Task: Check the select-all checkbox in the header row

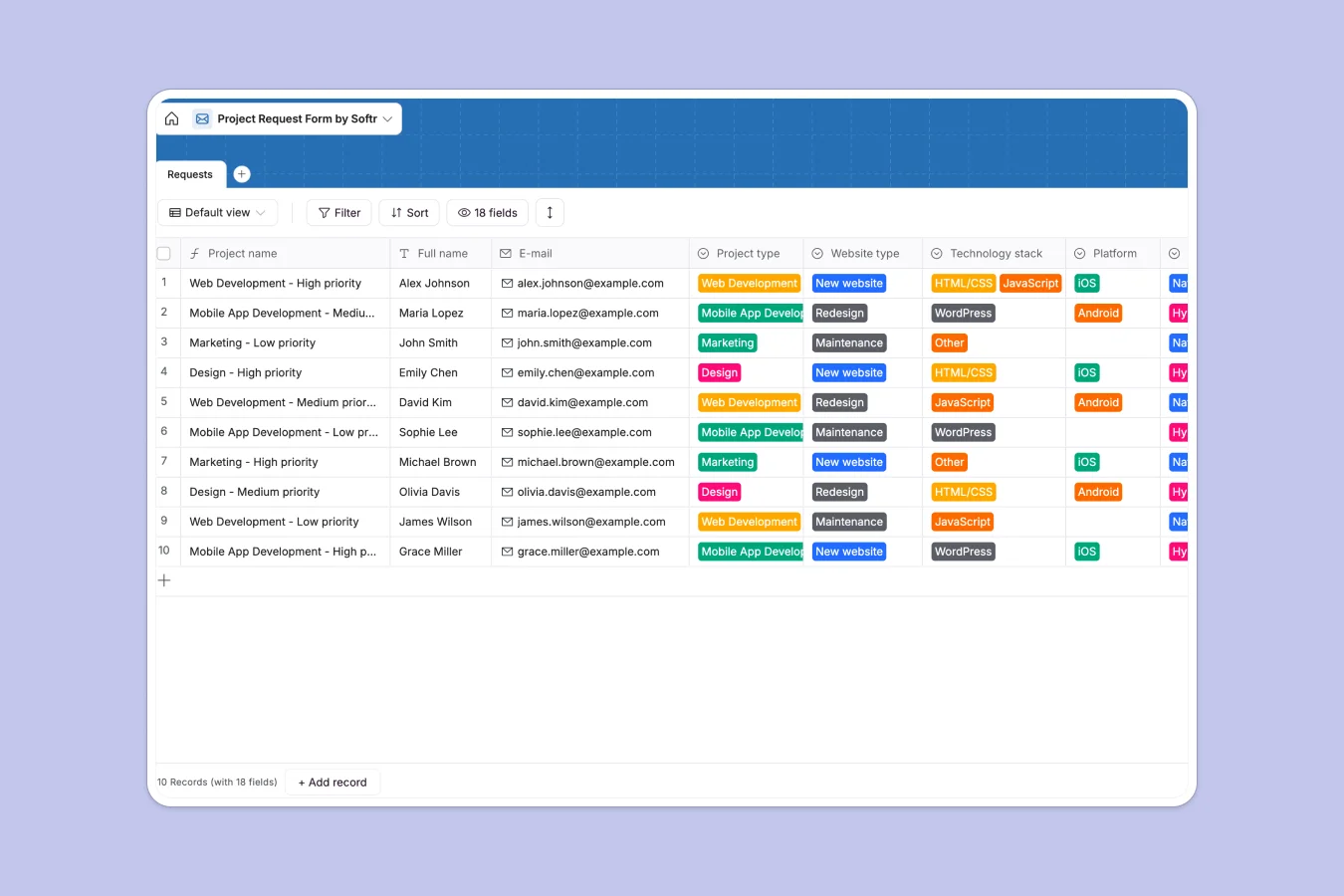Action: click(x=163, y=253)
